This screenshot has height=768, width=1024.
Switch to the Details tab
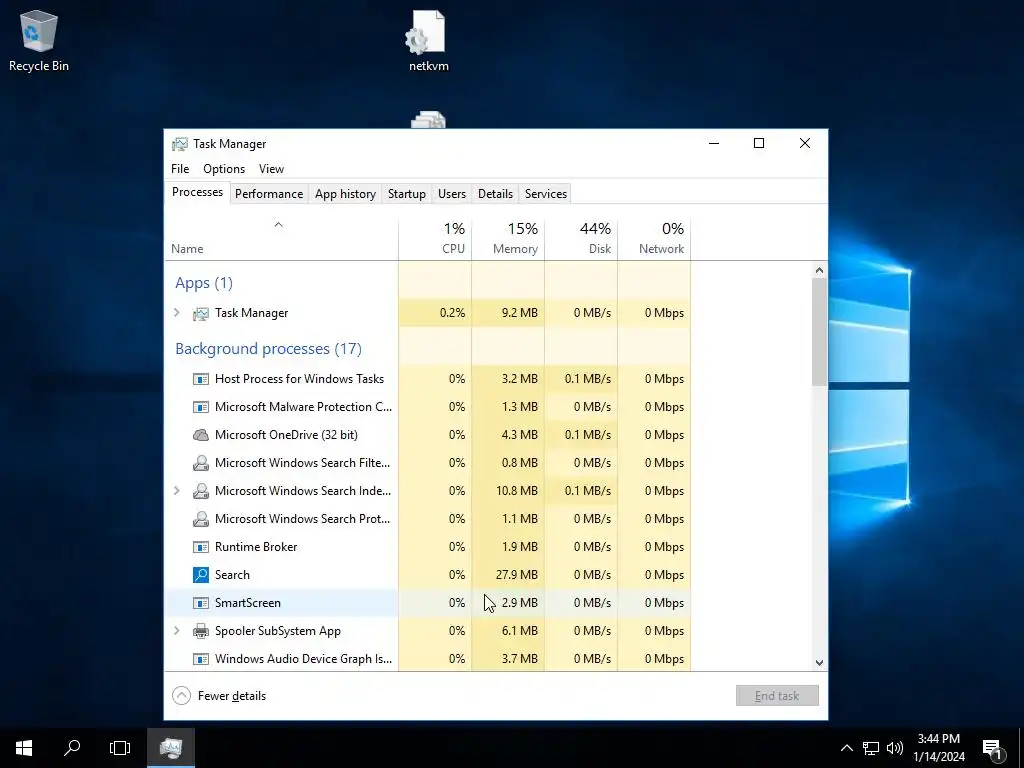point(495,194)
